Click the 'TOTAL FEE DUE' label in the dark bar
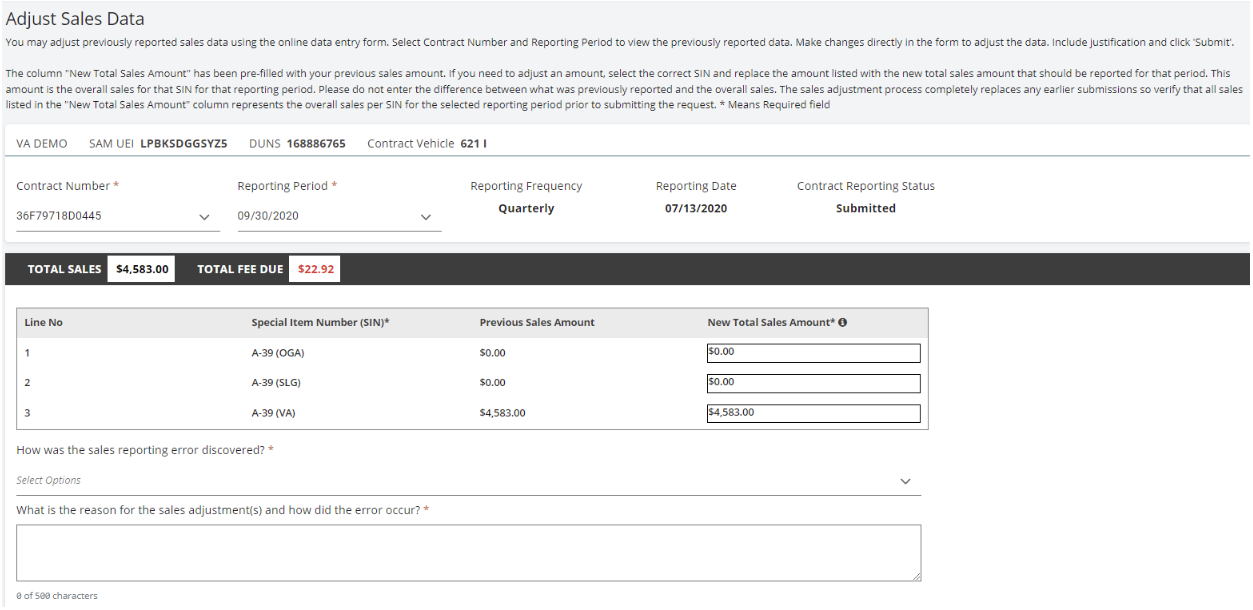This screenshot has height=610, width=1253. coord(240,269)
